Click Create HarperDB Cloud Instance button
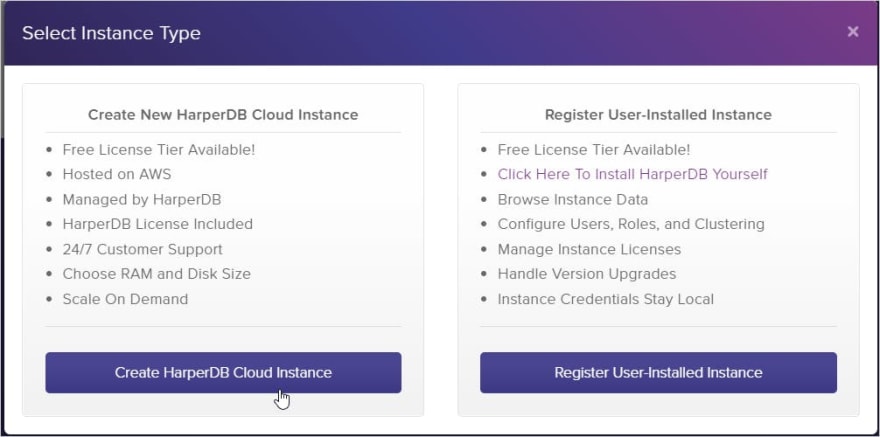Image resolution: width=880 pixels, height=437 pixels. (x=223, y=372)
